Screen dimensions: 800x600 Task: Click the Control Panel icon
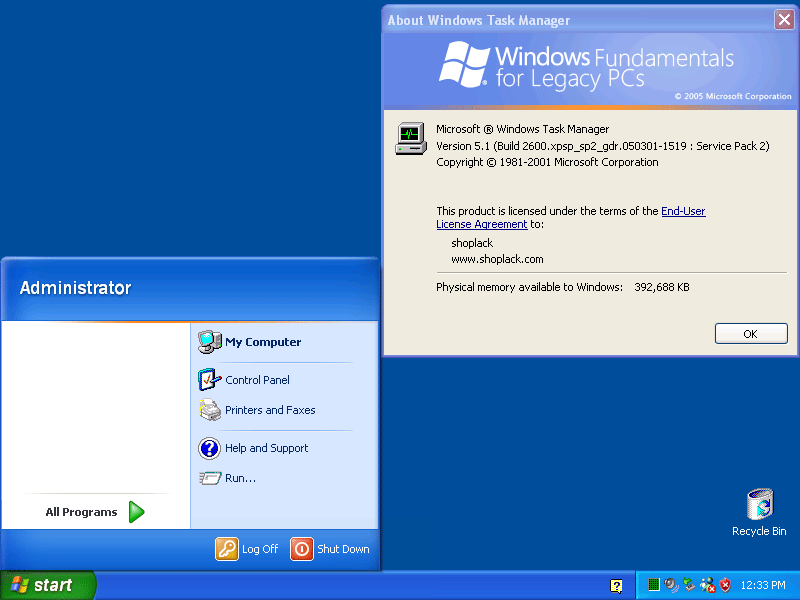(209, 380)
